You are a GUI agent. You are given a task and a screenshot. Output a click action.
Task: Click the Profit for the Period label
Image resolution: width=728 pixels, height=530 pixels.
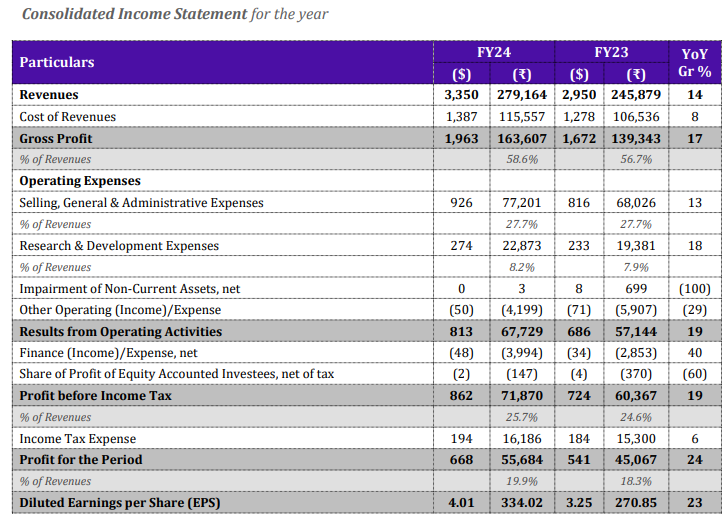pyautogui.click(x=81, y=460)
